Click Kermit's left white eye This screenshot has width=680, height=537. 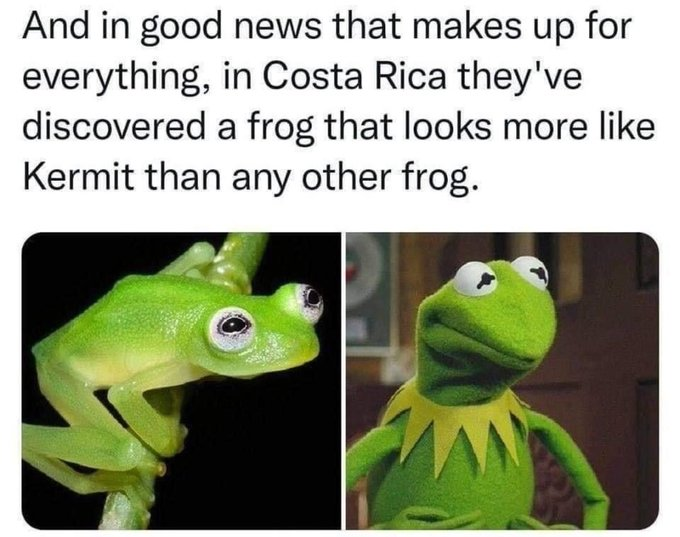(x=476, y=280)
